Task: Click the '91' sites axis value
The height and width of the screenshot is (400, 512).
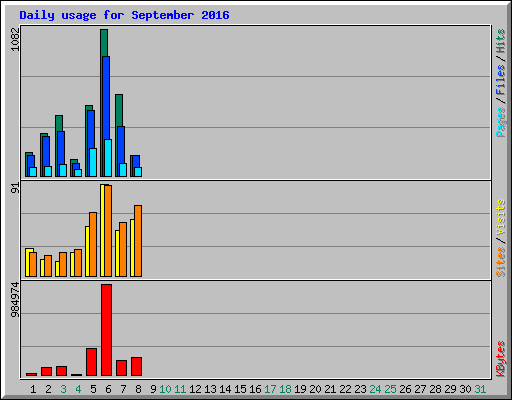Action: click(15, 188)
